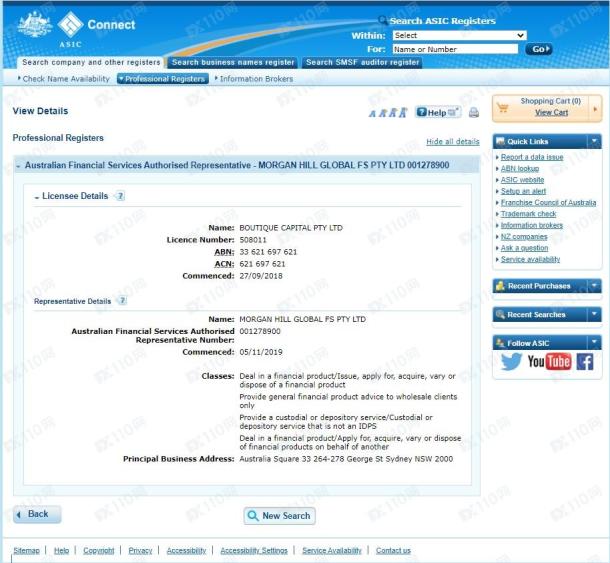Select the second font size icon
This screenshot has height=563, width=610.
point(382,113)
